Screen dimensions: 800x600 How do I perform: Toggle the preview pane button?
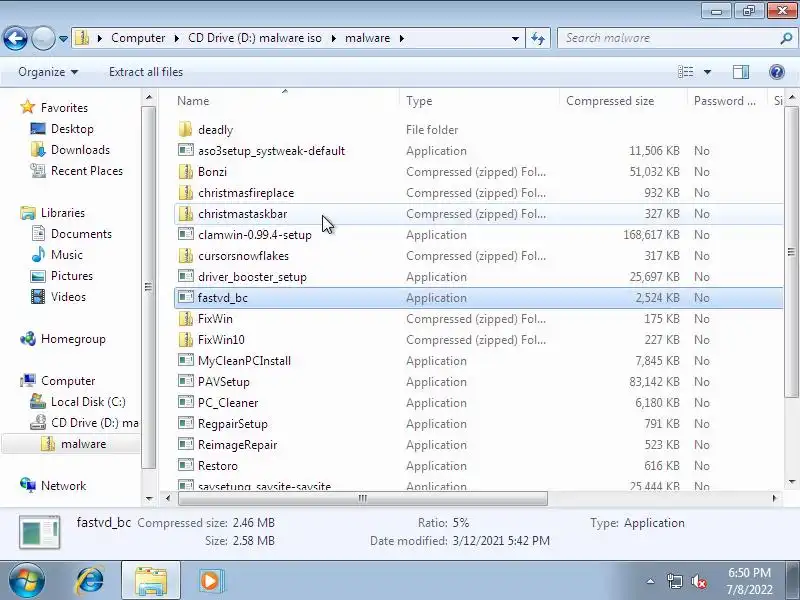click(741, 72)
